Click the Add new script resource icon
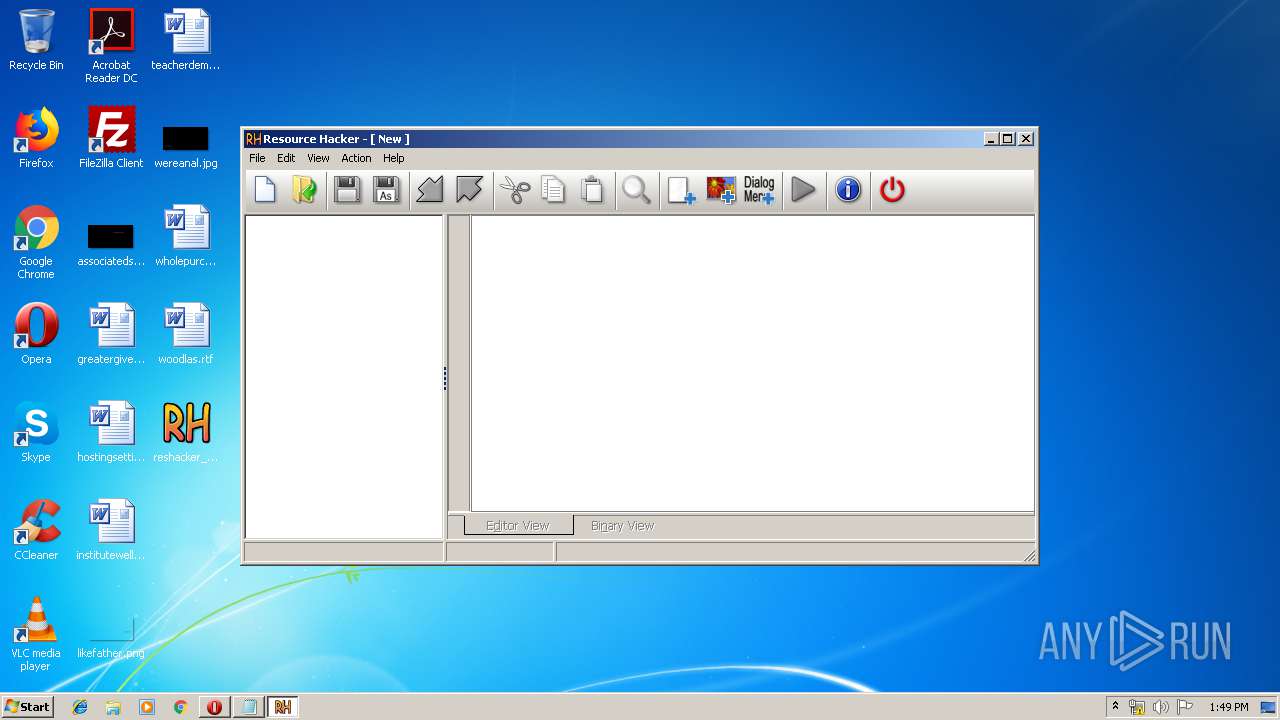 click(681, 189)
